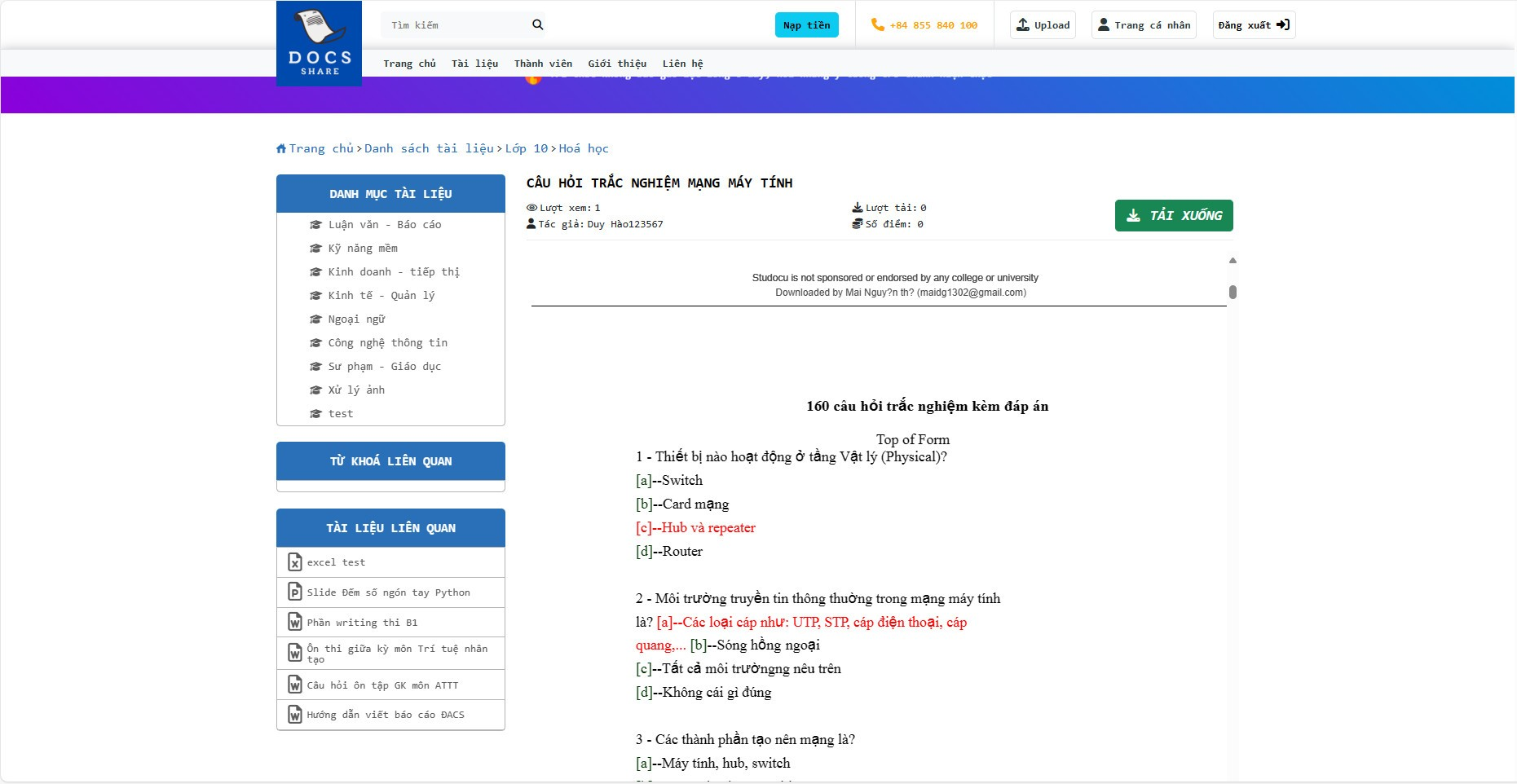Click graduation cap icon for Kinh tế - Quản lý
Image resolution: width=1517 pixels, height=784 pixels.
click(315, 296)
